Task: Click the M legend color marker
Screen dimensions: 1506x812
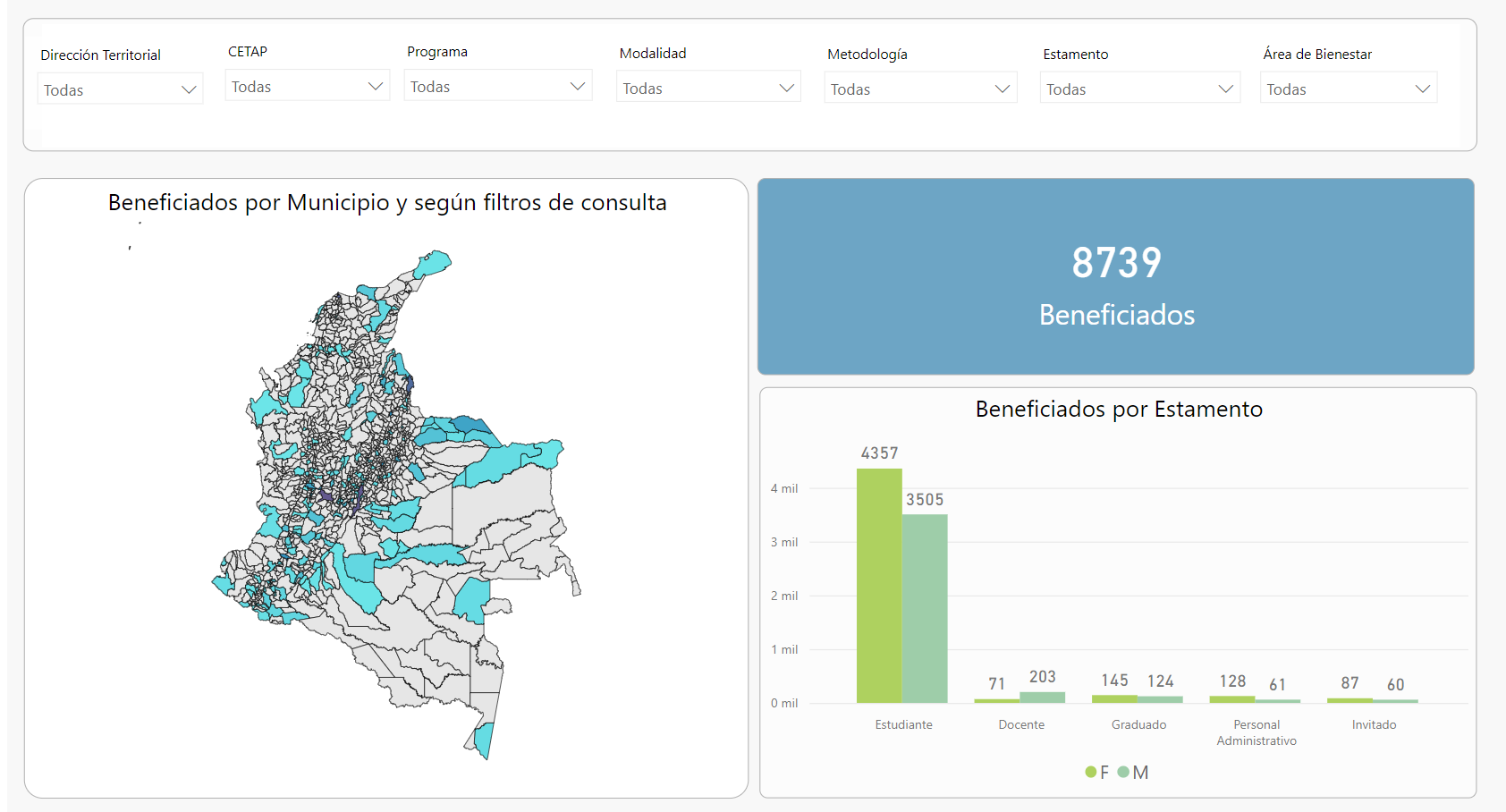Action: pos(1123,772)
